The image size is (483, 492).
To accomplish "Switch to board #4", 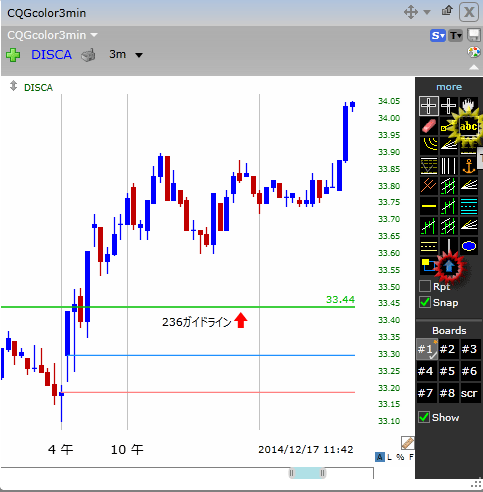I will [426, 371].
